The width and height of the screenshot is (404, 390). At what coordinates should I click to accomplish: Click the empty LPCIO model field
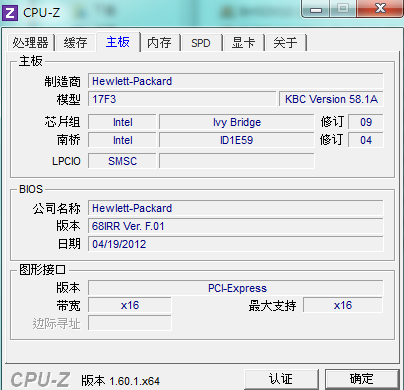click(x=237, y=161)
